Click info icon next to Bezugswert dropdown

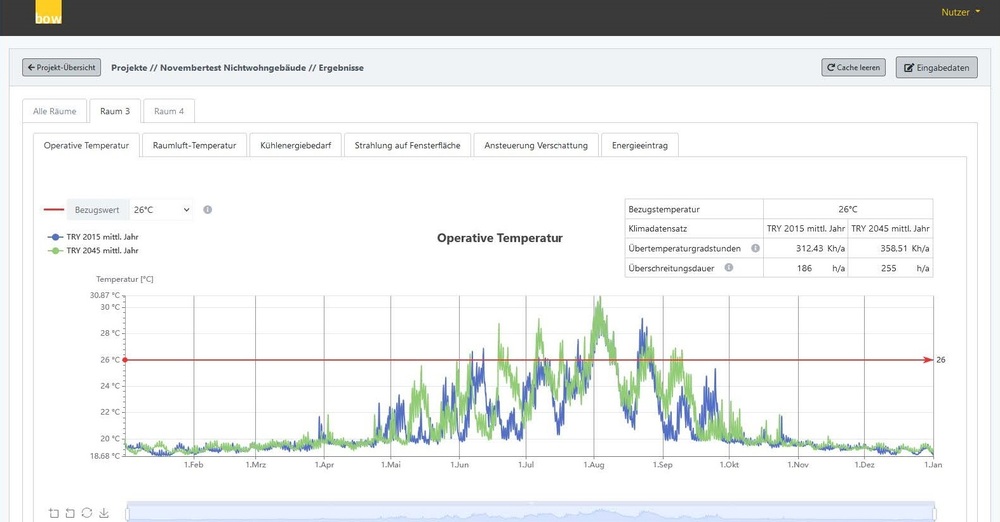point(207,210)
